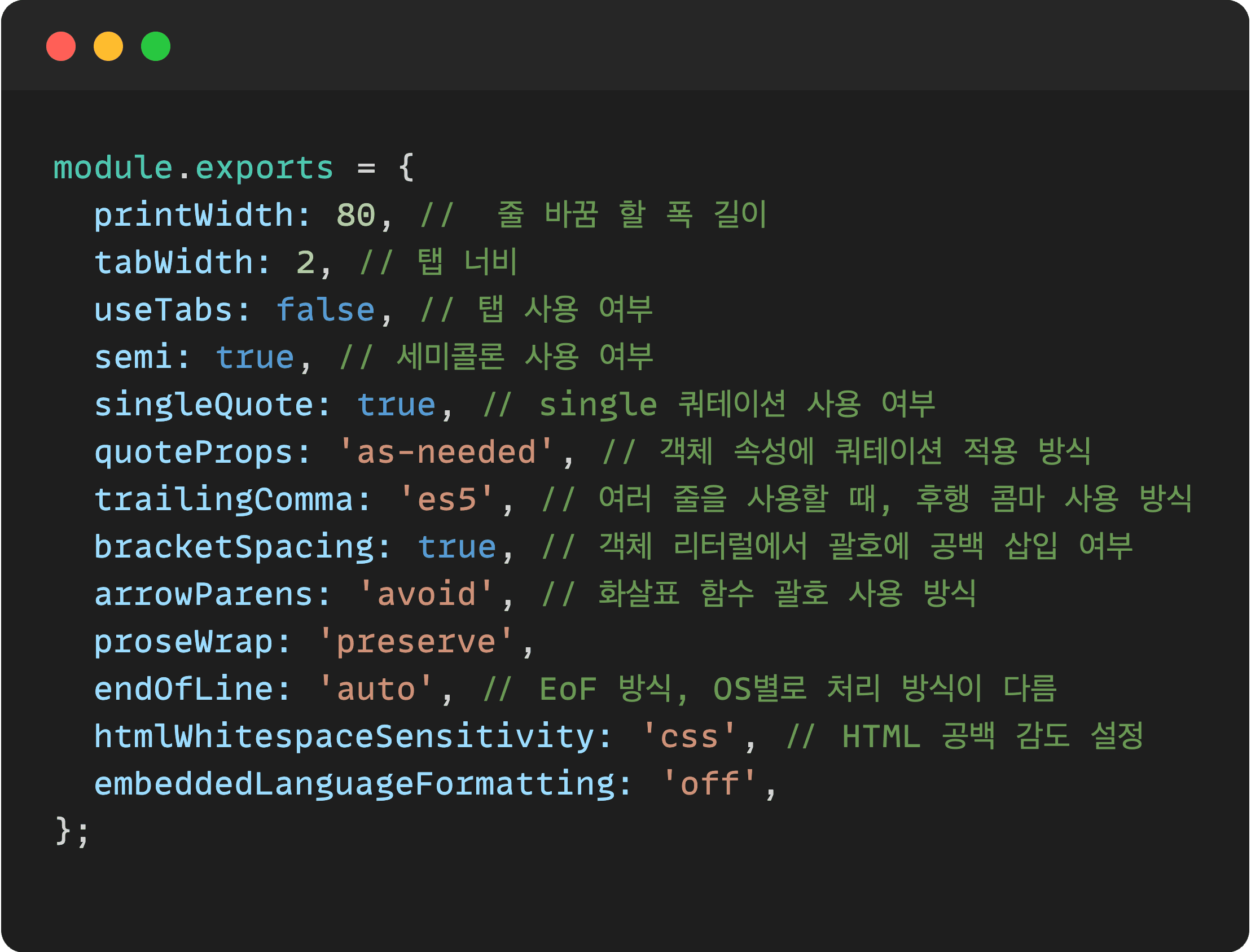This screenshot has width=1251, height=952.
Task: Click the green maximize window dot
Action: point(156,46)
